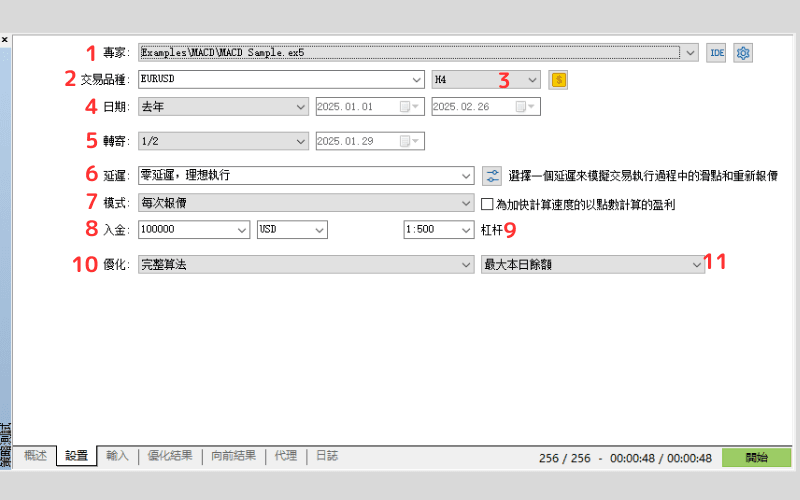Viewport: 800px width, 500px height.
Task: Switch to the 優化結果 tab
Action: [x=170, y=456]
